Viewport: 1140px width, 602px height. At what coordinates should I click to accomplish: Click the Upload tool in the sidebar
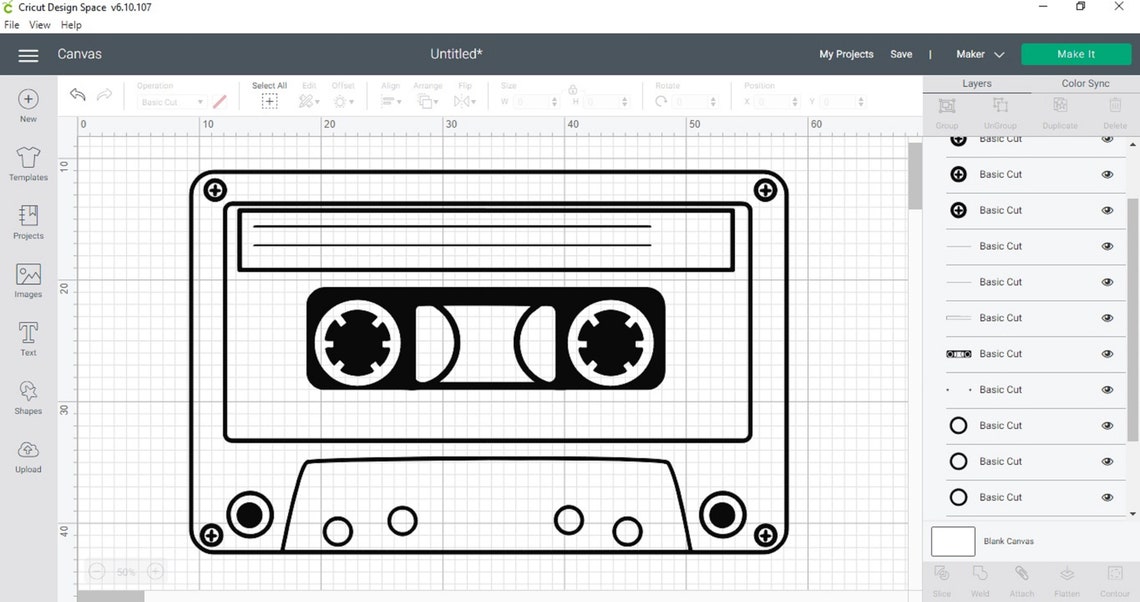(27, 455)
